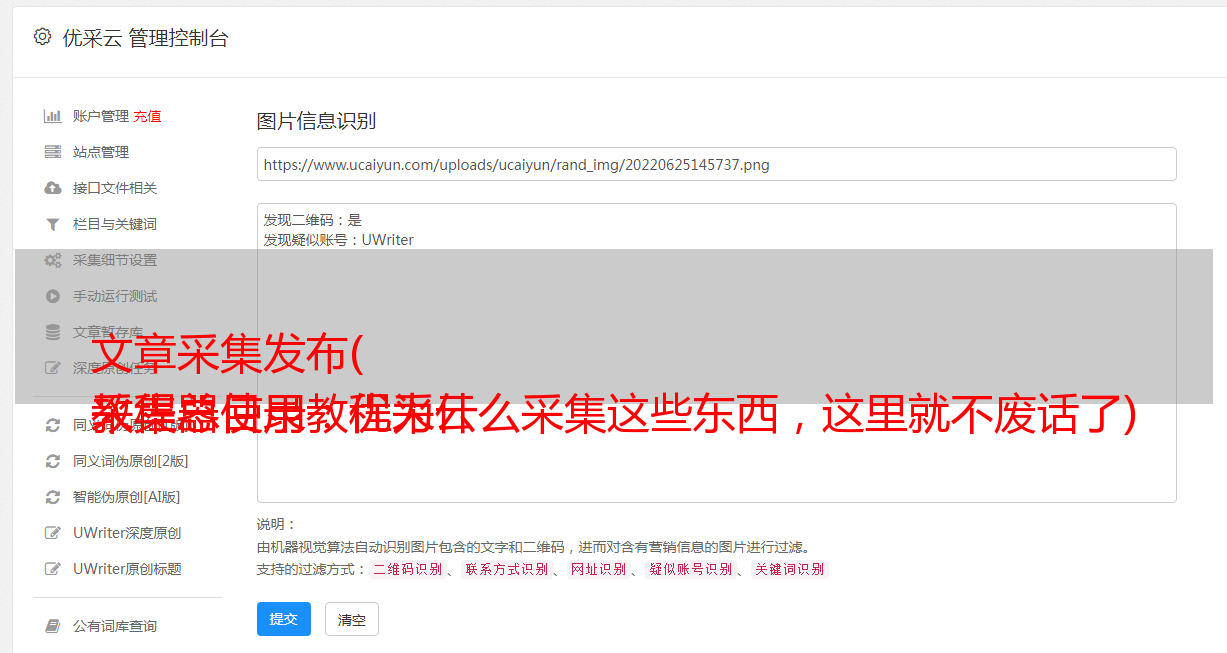The width and height of the screenshot is (1227, 653).
Task: Click the gears icon for 采集细节设置
Action: coord(53,260)
